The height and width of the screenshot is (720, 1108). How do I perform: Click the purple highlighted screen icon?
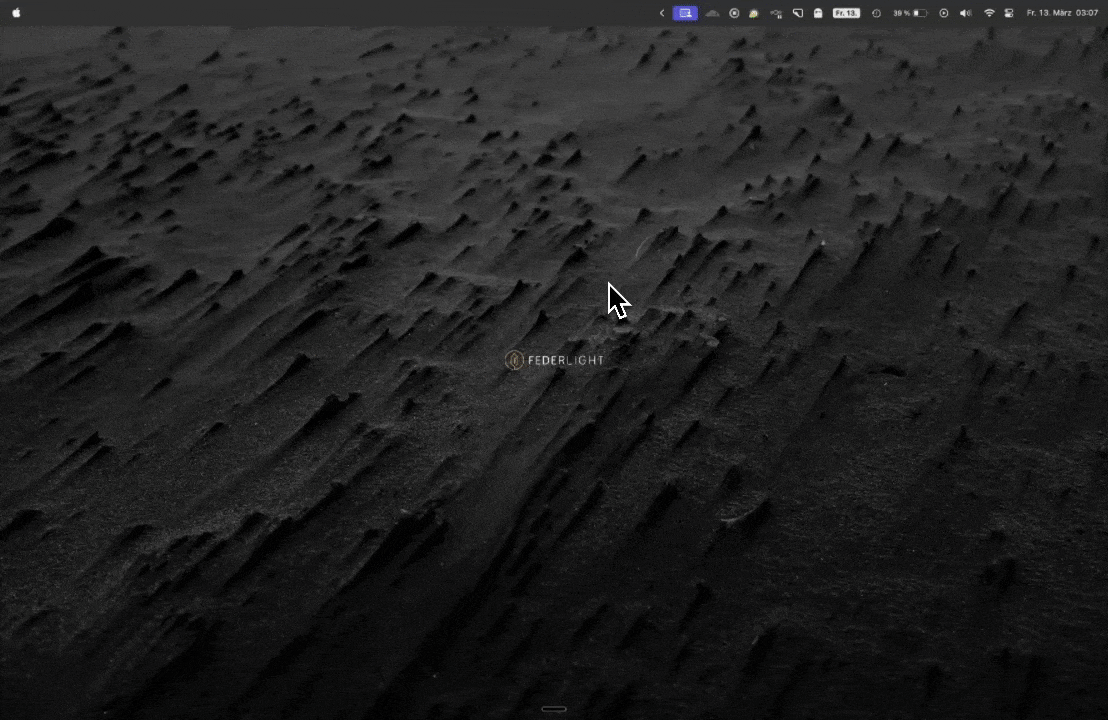[685, 13]
